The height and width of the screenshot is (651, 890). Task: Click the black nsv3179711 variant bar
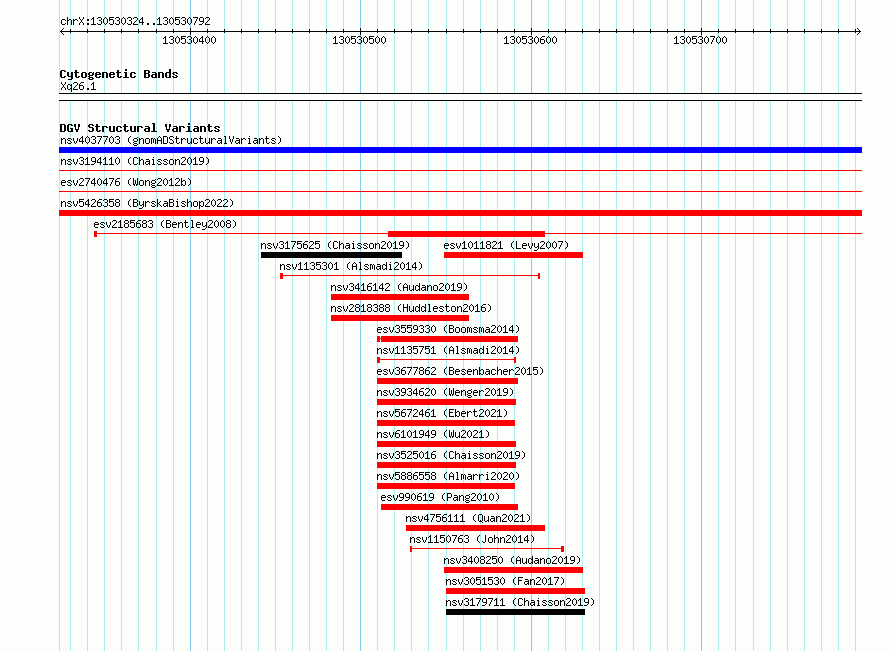[515, 612]
